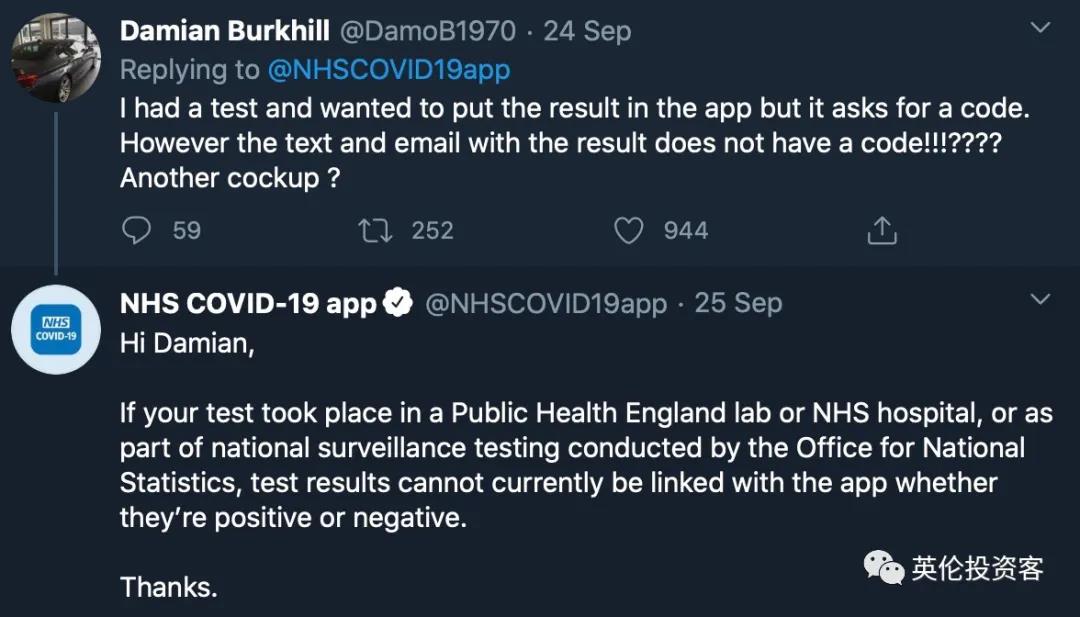
Task: Click the WeChat logo watermark
Action: (884, 568)
